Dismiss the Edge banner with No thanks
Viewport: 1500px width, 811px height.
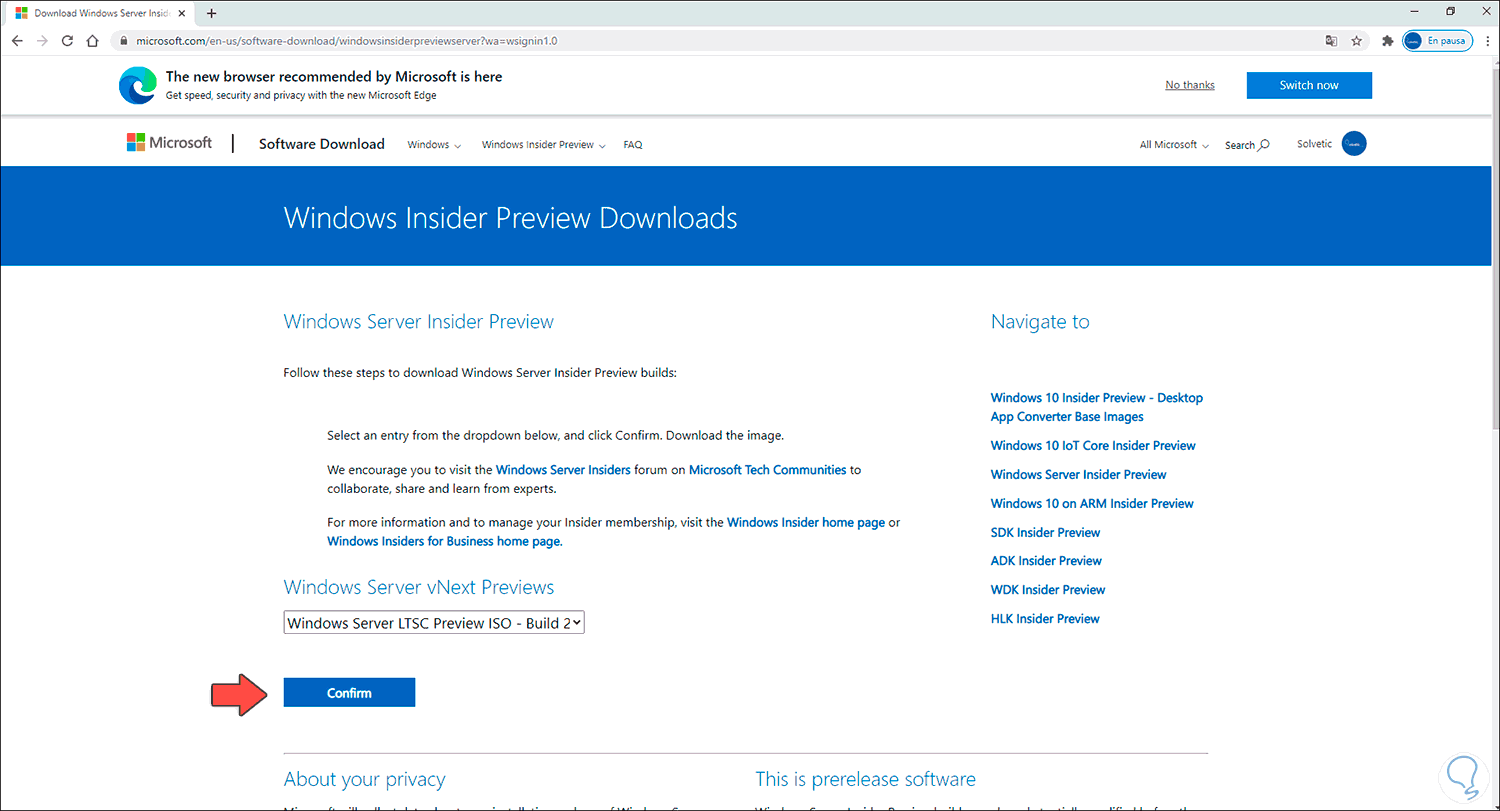(x=1190, y=85)
